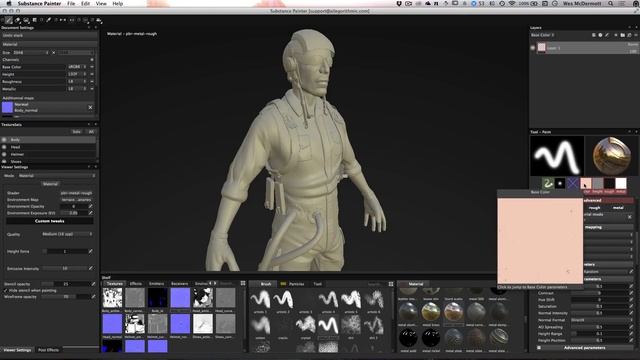Add a channel with the Channels plus icon

click(92, 60)
